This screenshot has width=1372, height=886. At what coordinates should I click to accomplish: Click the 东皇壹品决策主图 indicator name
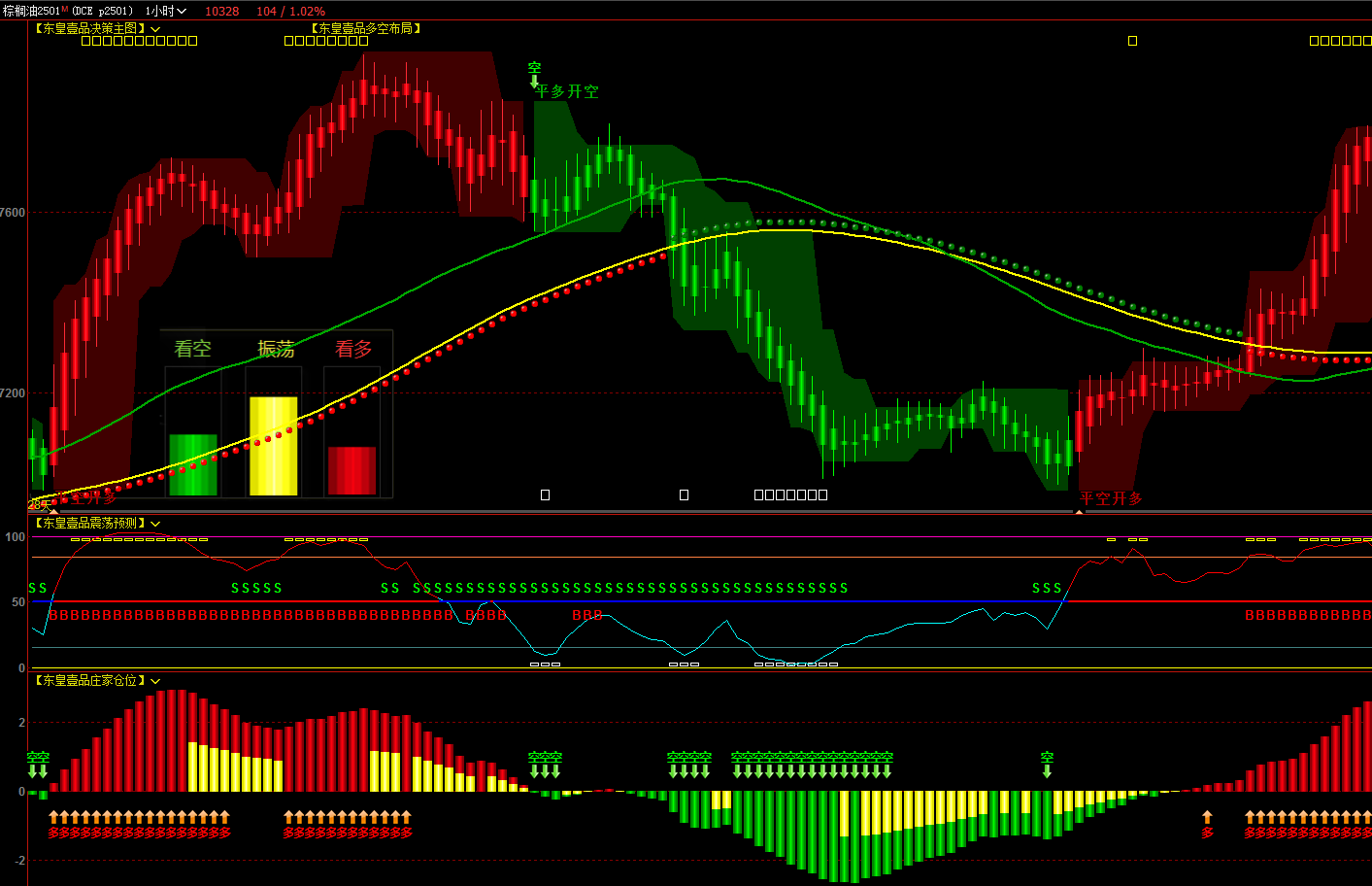click(90, 28)
